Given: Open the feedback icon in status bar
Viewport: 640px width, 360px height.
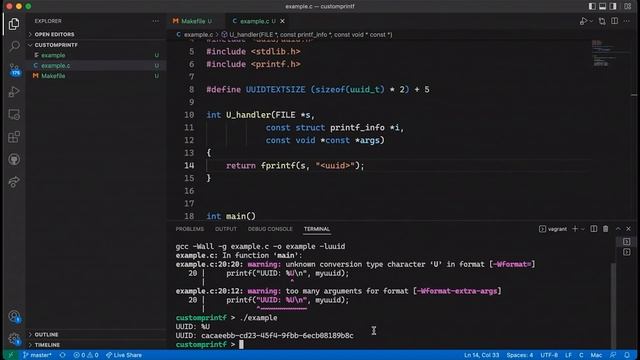Looking at the screenshot, I should coord(613,355).
